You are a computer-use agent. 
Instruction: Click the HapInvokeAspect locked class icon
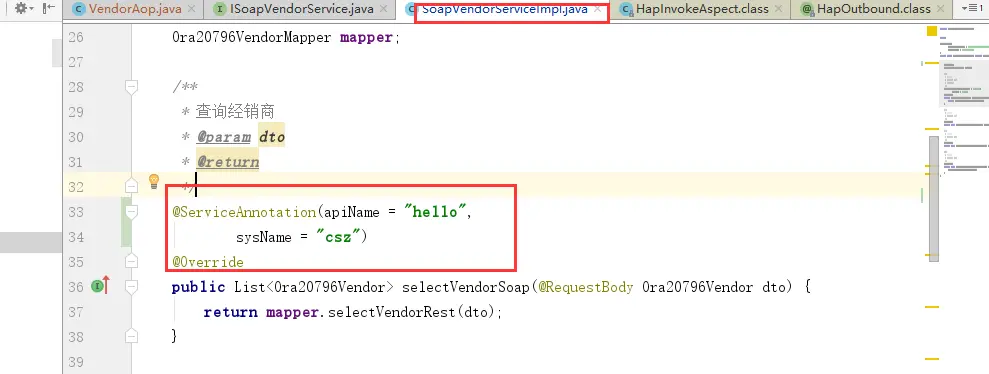626,9
